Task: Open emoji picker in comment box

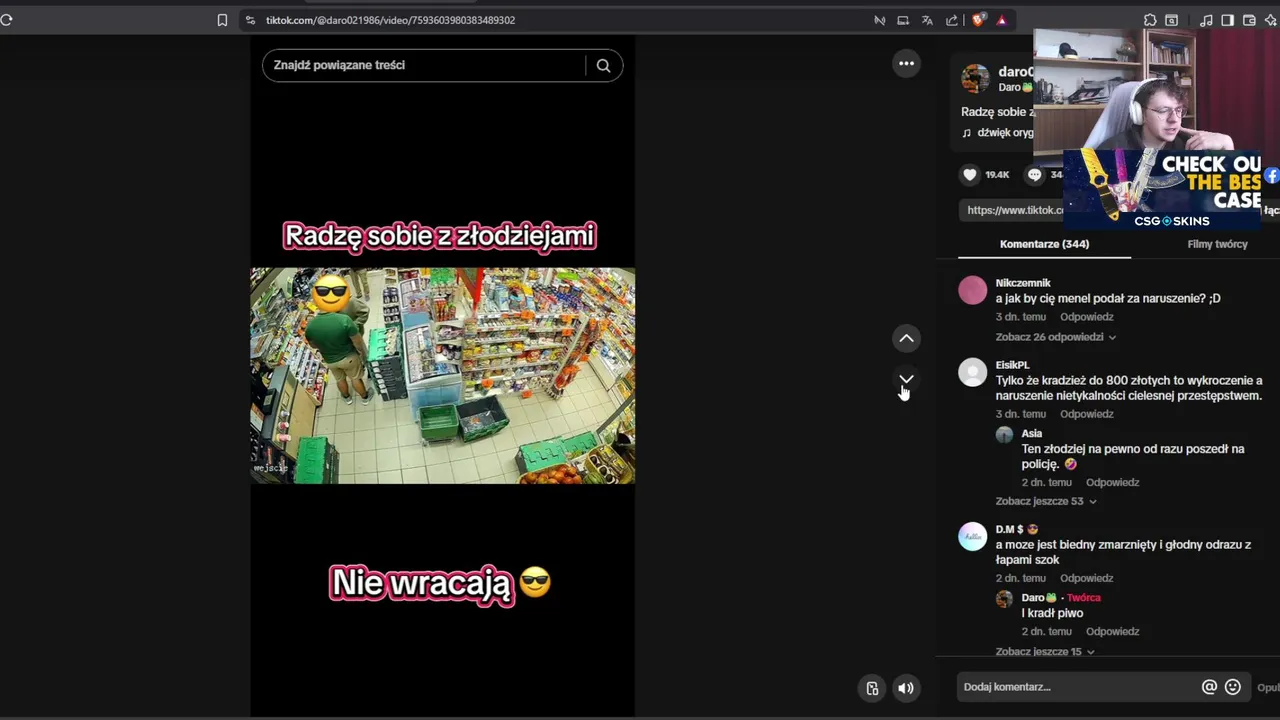Action: point(1233,687)
